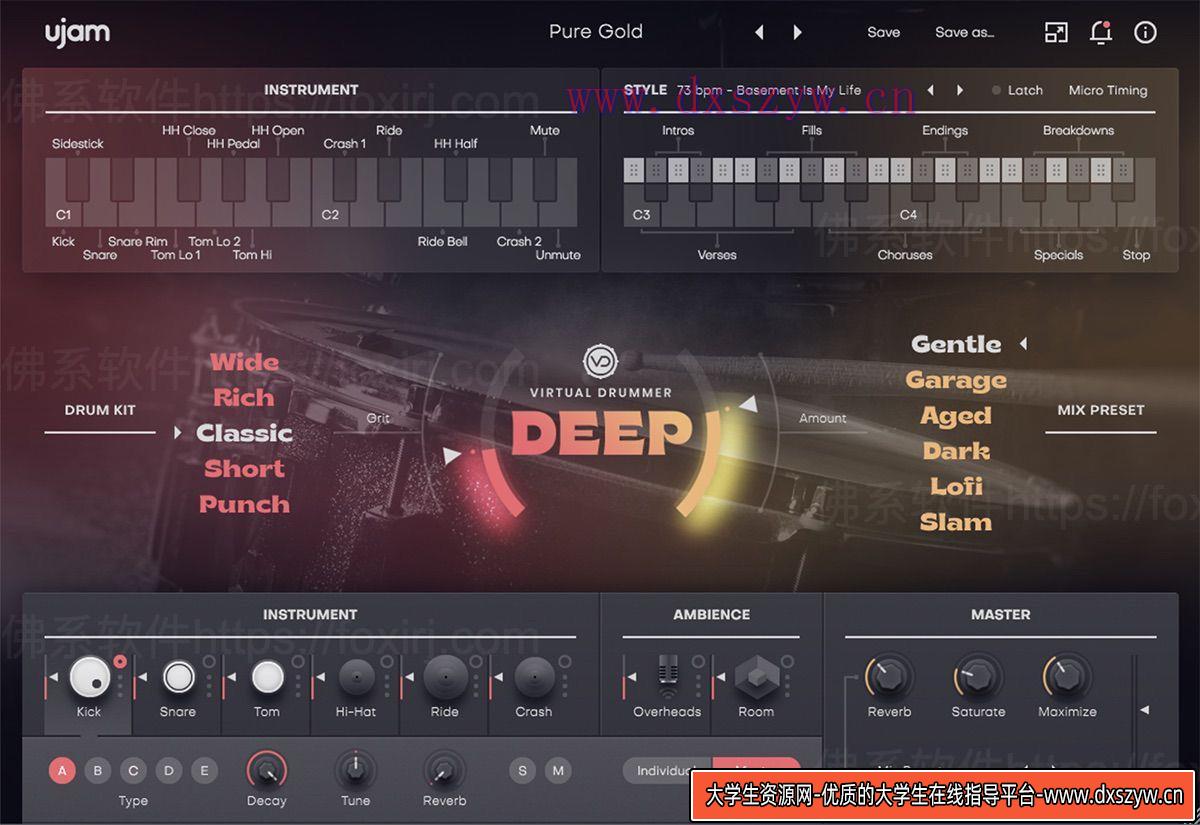Select the Kick drum instrument icon

(89, 677)
